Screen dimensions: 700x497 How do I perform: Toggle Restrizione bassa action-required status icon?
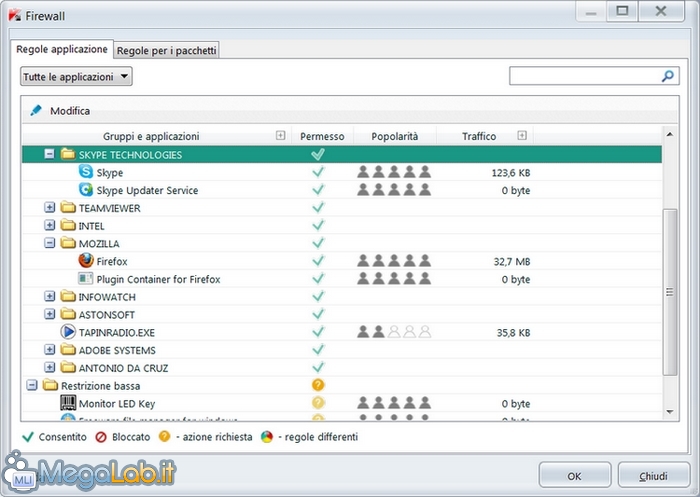coord(318,385)
